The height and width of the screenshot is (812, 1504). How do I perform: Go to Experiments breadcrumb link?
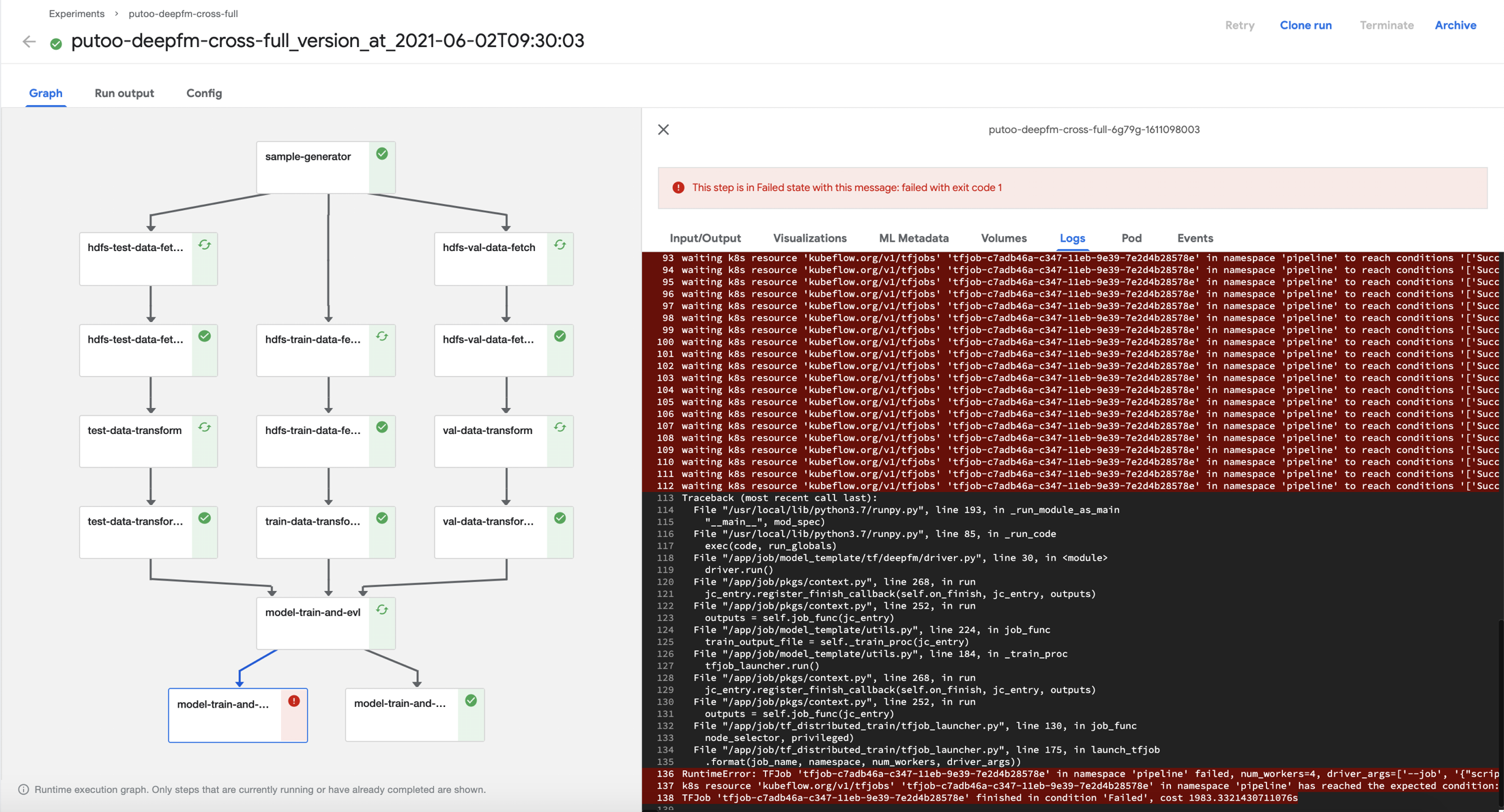(x=76, y=14)
